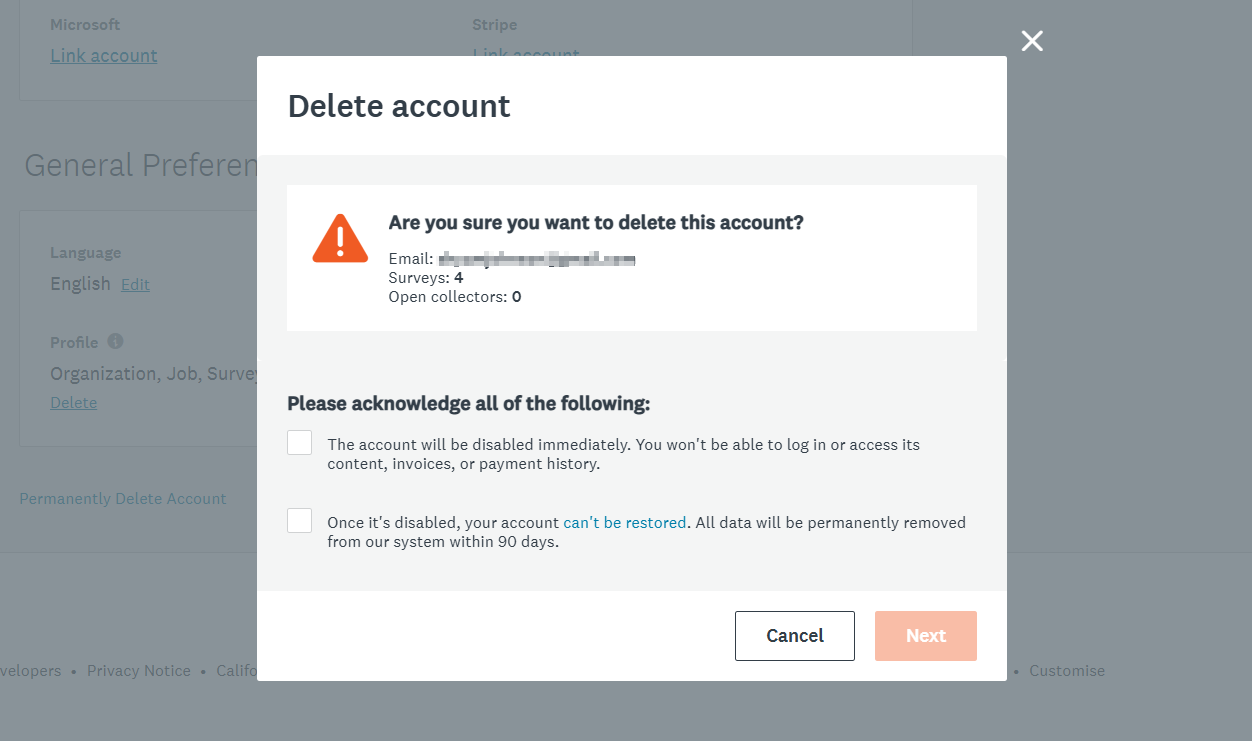Click Link account under Stripe
This screenshot has width=1252, height=741.
[x=526, y=54]
